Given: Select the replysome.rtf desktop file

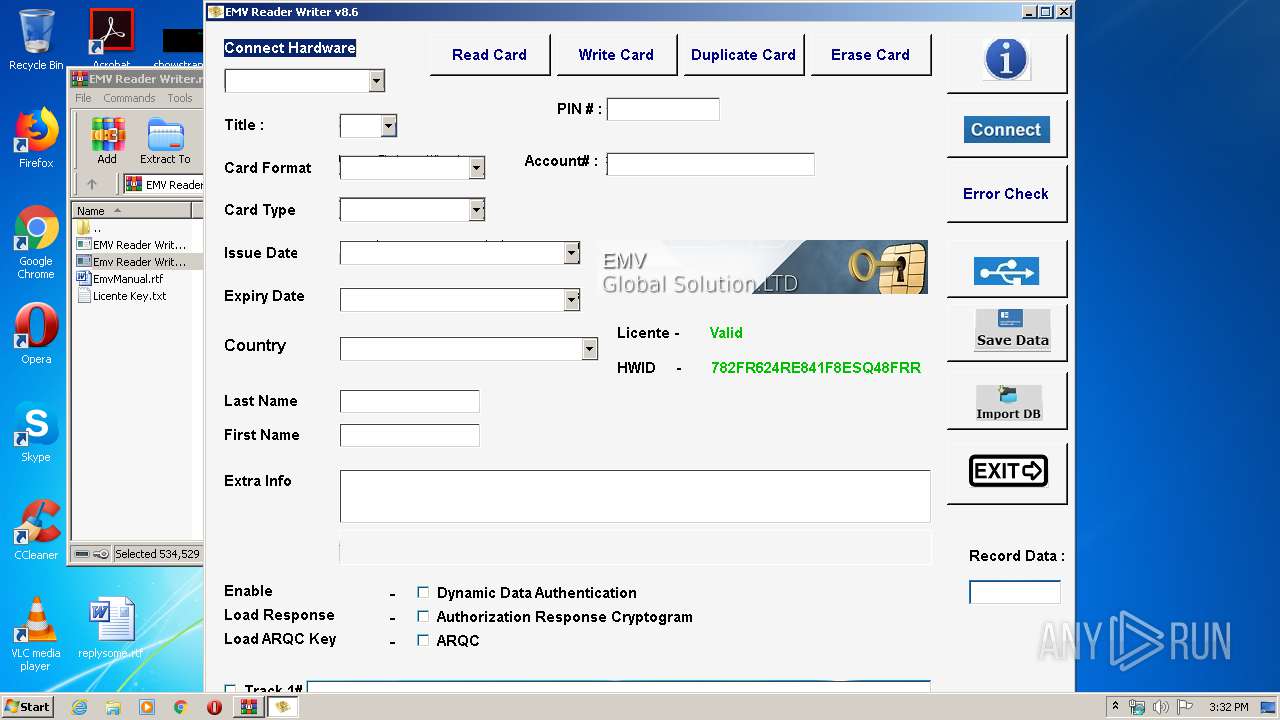Looking at the screenshot, I should tap(110, 628).
